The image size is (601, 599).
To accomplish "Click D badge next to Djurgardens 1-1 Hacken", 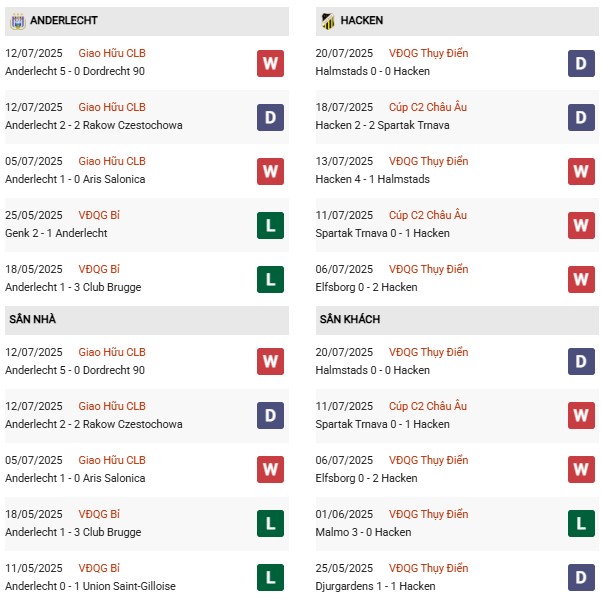I will (582, 577).
